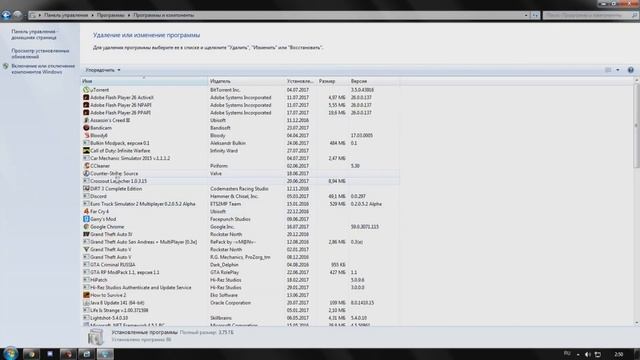Select the Discord program row
This screenshot has width=640, height=360.
(240, 196)
